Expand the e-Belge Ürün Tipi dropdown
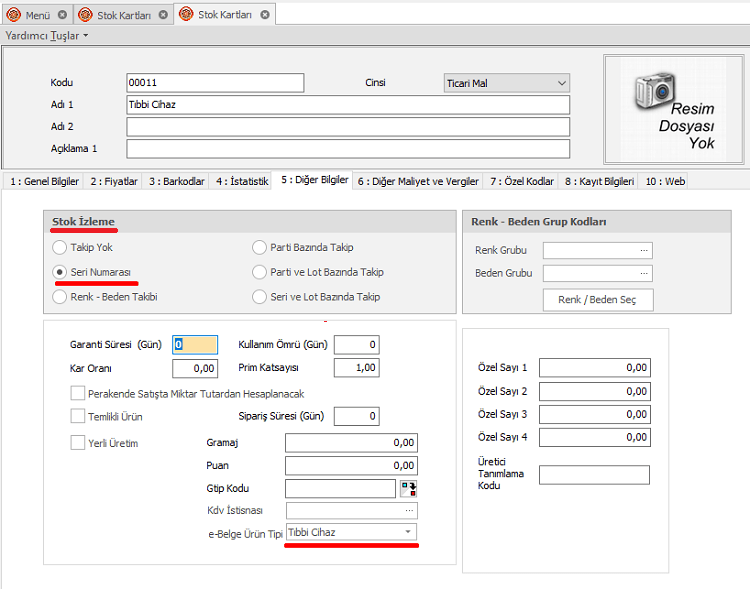750x589 pixels. click(x=408, y=532)
